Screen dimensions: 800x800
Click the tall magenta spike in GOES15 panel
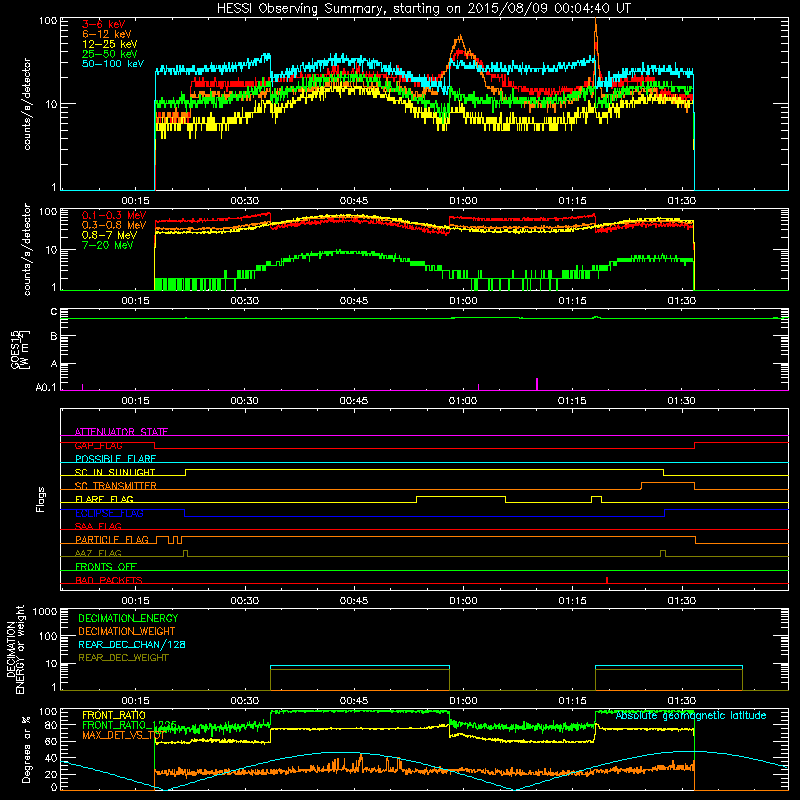537,384
